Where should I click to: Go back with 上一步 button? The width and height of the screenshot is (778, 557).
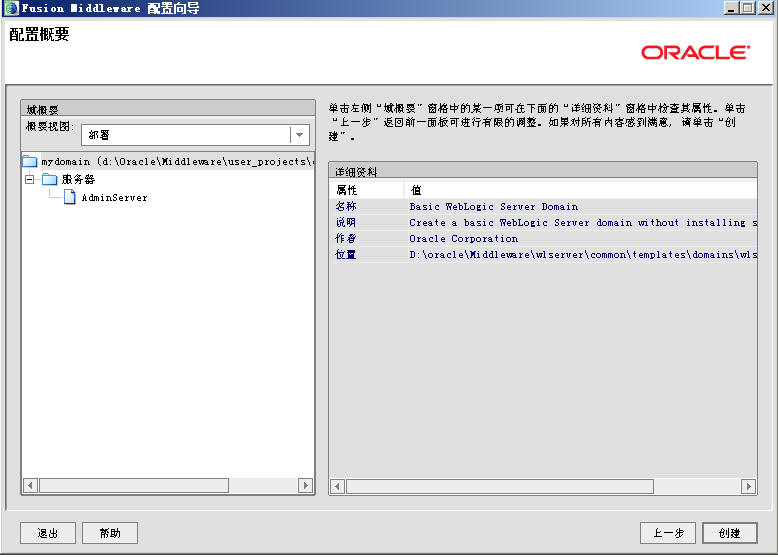668,533
